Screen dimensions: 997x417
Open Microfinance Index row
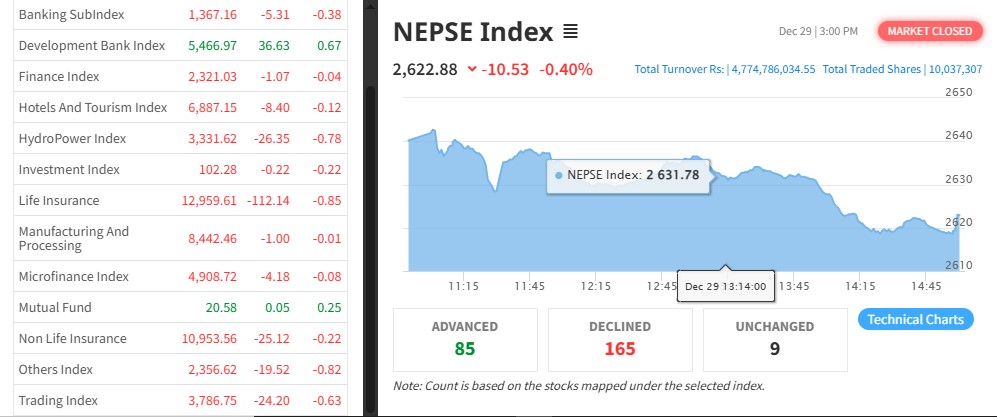[x=74, y=276]
